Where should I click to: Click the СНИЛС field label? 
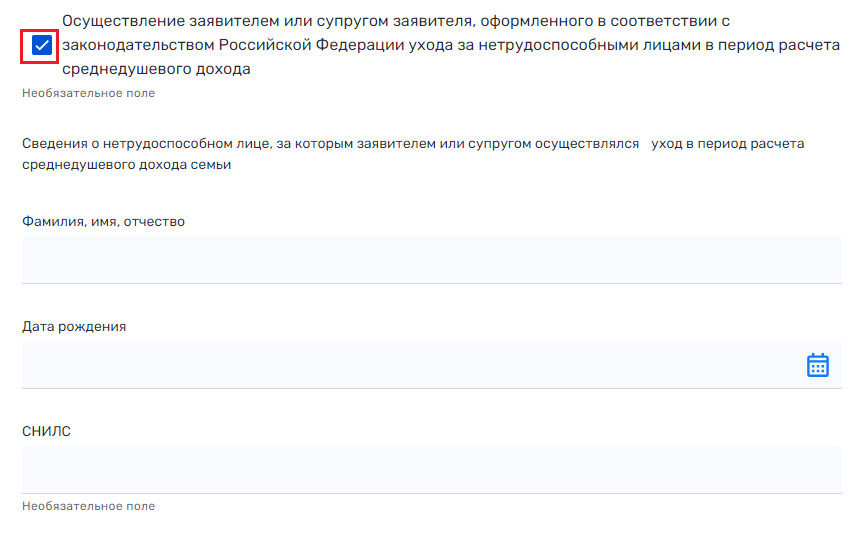(x=46, y=431)
